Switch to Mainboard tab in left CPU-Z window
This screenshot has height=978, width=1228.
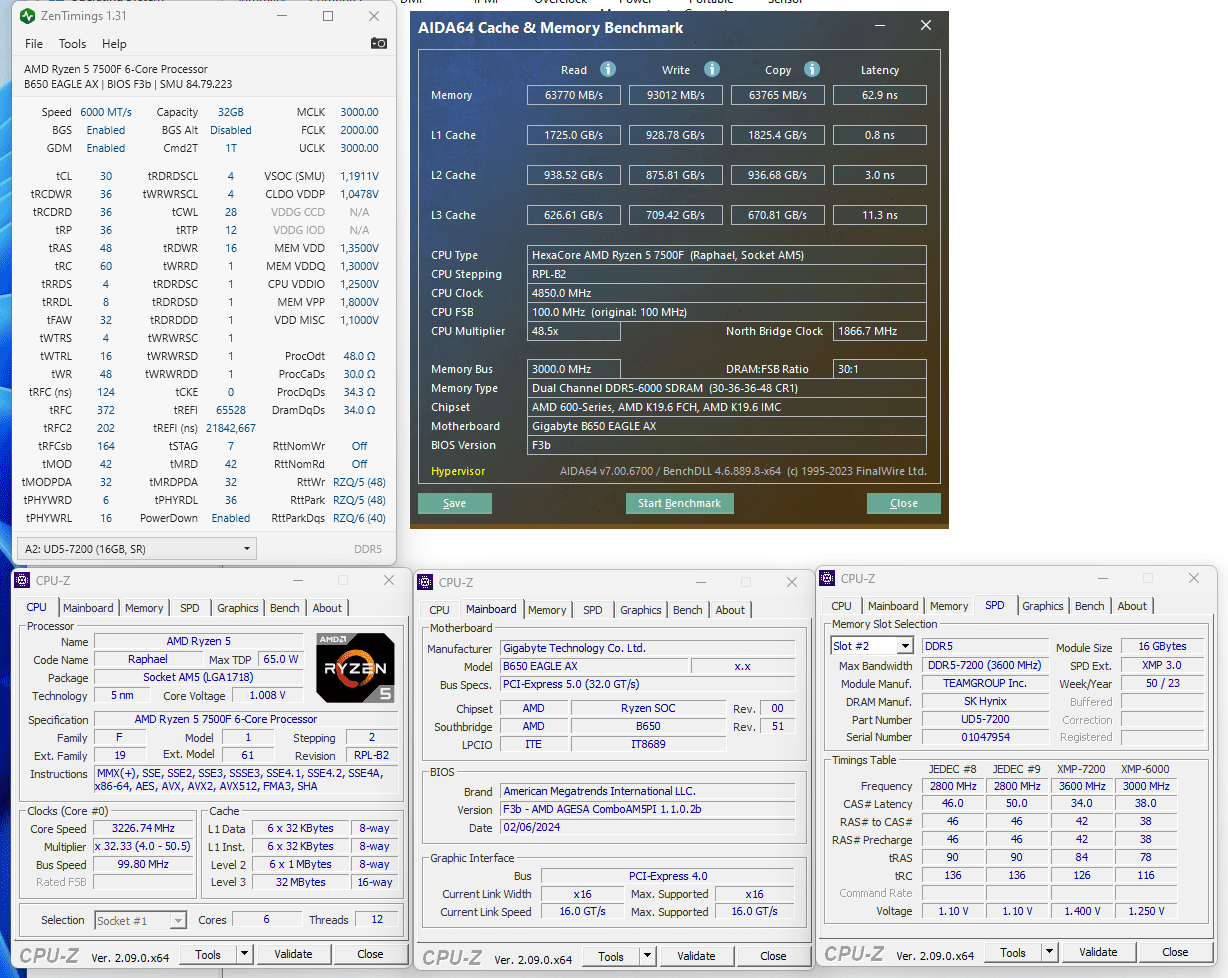pyautogui.click(x=88, y=608)
